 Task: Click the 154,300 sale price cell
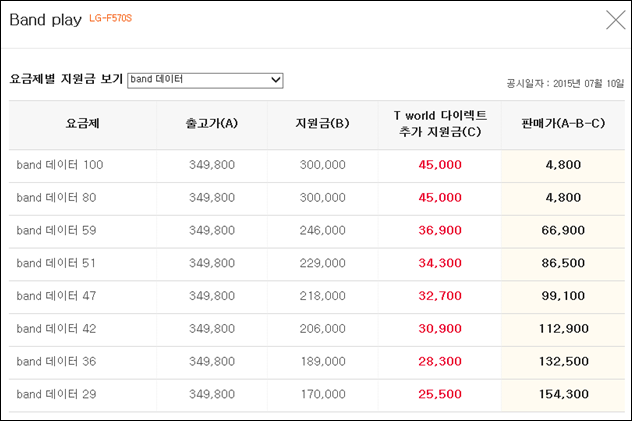pyautogui.click(x=563, y=394)
